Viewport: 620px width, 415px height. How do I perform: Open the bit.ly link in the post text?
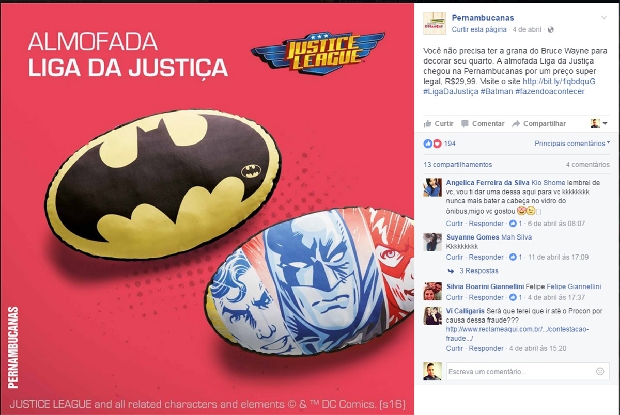[559, 81]
